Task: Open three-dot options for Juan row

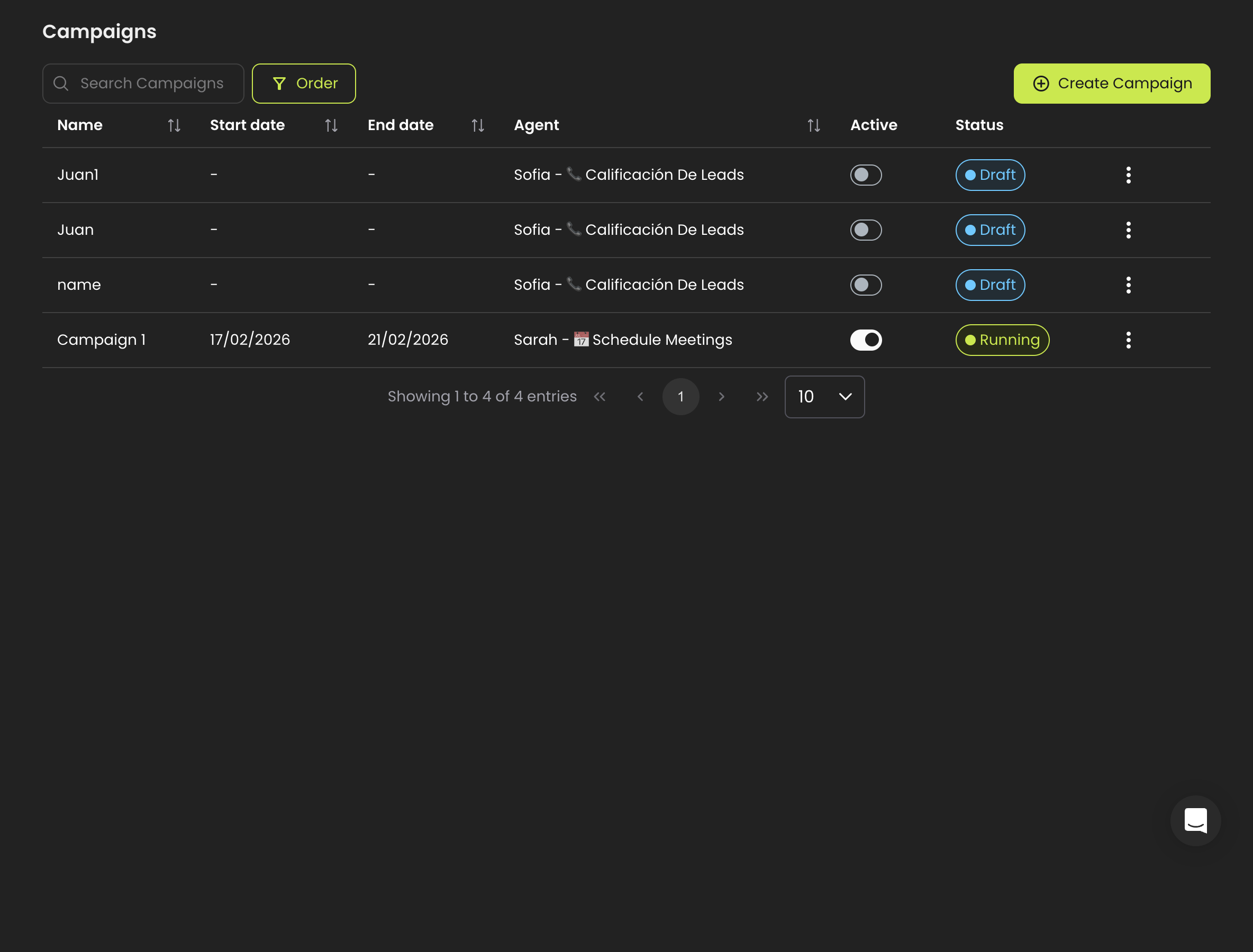Action: point(1128,230)
